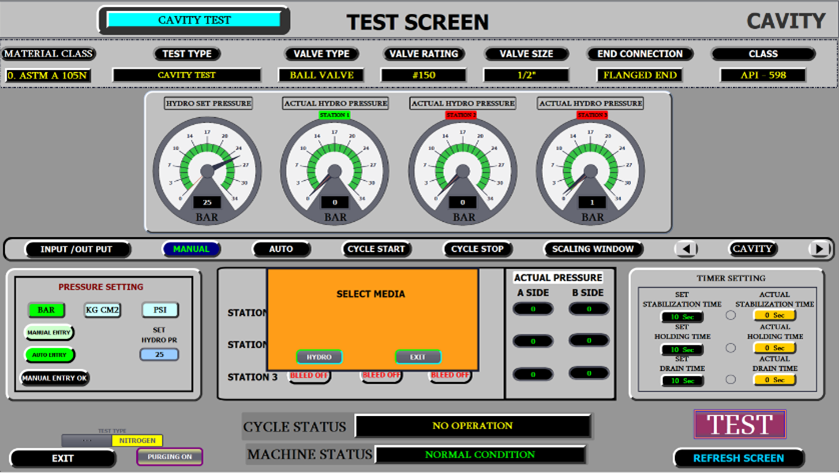Stop the cycle with CYCLE STOP
The width and height of the screenshot is (839, 473).
477,249
